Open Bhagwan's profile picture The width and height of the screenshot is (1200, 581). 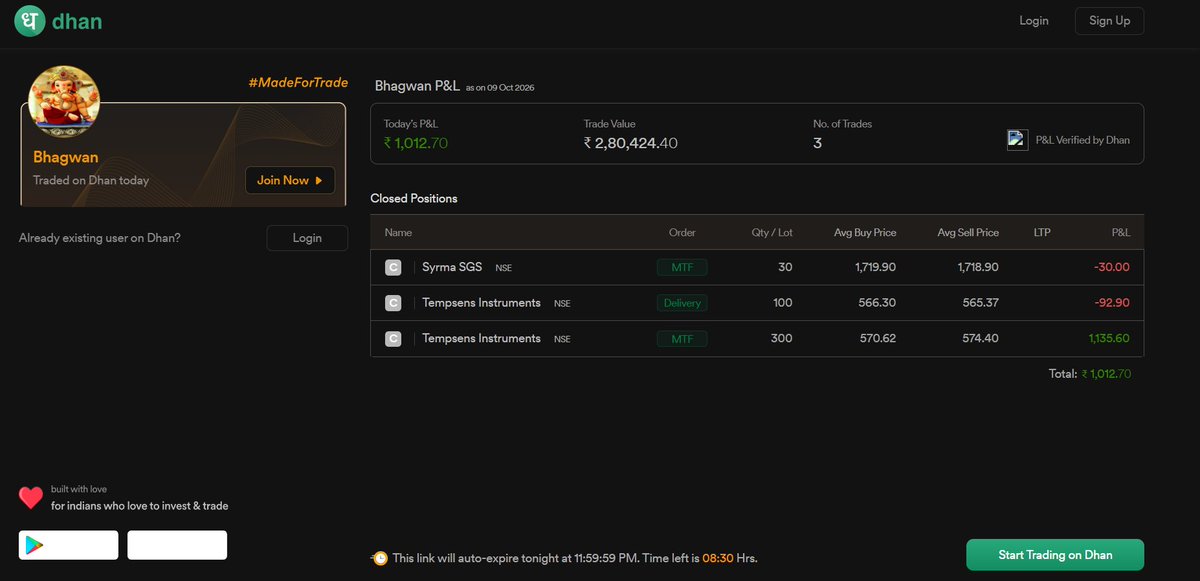64,101
